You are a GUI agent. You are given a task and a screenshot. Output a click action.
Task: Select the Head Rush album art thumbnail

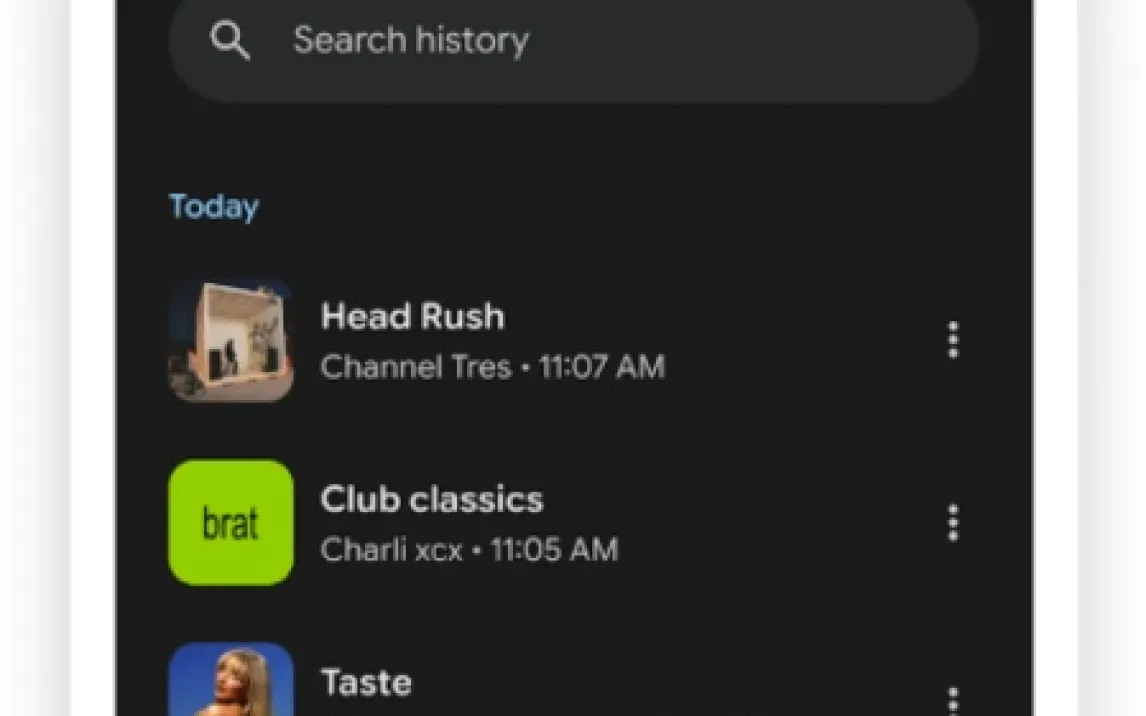231,340
